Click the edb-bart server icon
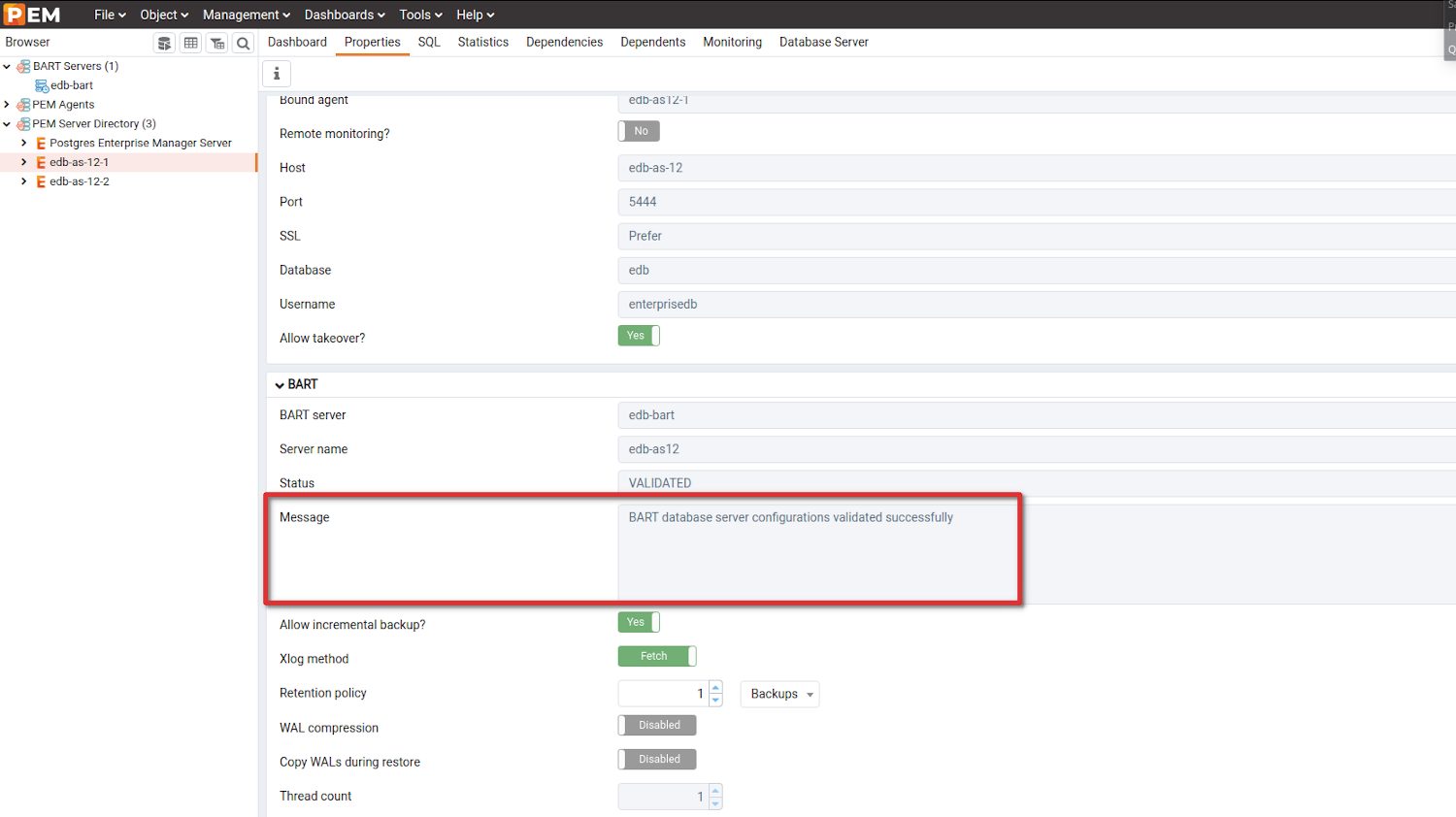This screenshot has height=817, width=1456. (x=42, y=85)
